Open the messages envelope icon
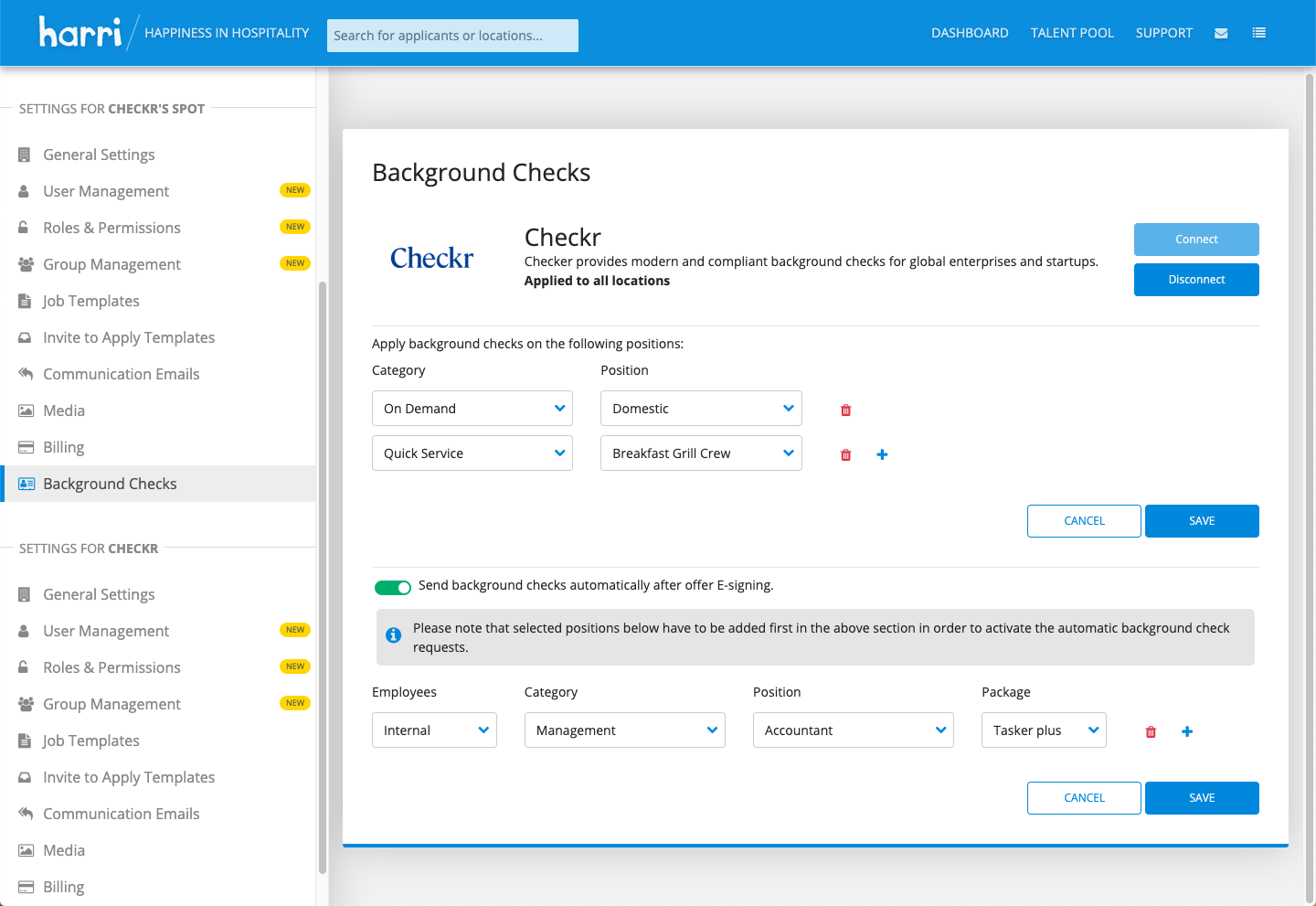The image size is (1316, 906). (x=1221, y=34)
